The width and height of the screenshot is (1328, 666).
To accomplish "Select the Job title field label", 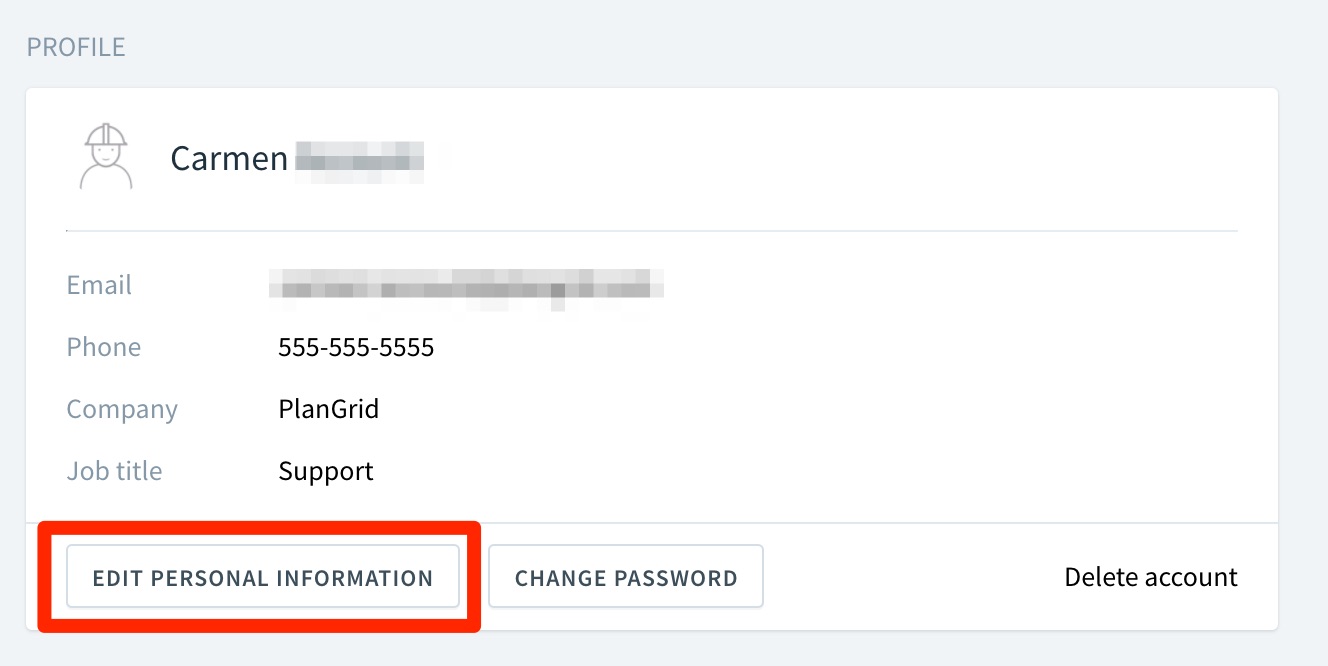I will [x=114, y=471].
